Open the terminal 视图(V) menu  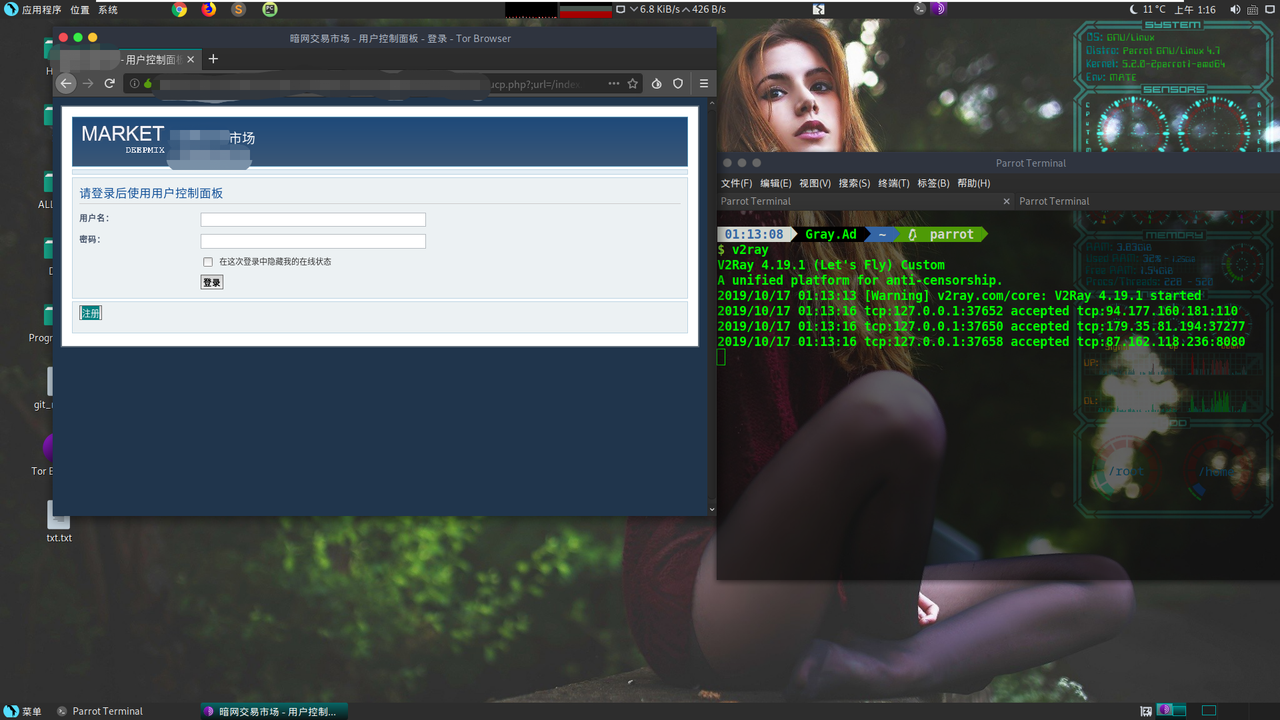point(815,183)
